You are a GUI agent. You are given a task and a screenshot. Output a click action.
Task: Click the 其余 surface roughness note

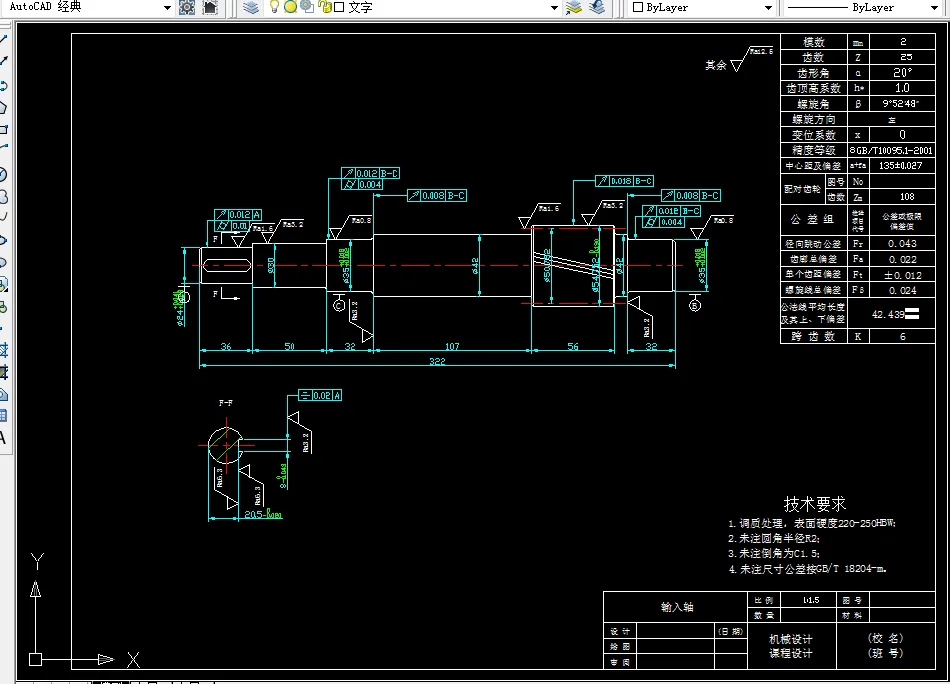coord(715,65)
